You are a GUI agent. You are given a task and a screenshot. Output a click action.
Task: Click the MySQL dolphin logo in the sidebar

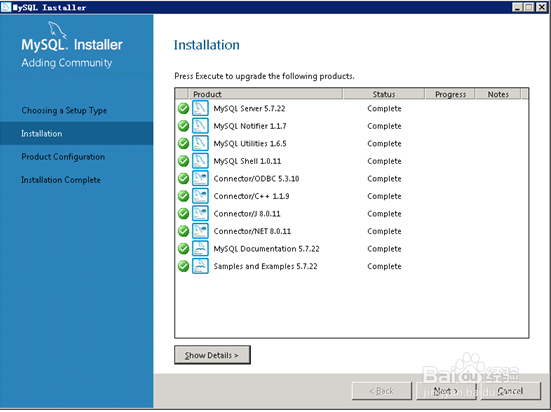point(57,30)
